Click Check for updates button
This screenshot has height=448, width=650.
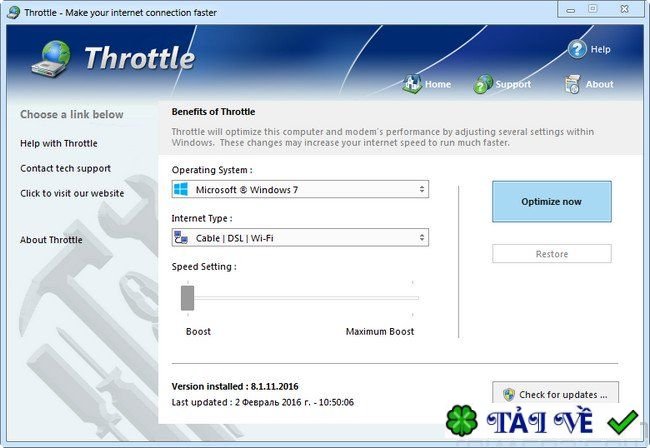click(555, 393)
